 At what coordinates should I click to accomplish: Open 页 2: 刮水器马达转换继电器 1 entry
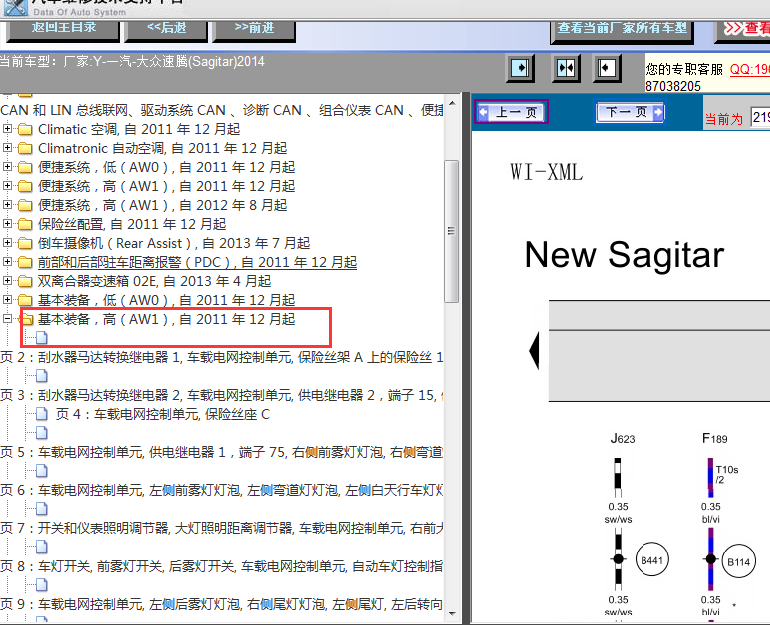point(221,357)
